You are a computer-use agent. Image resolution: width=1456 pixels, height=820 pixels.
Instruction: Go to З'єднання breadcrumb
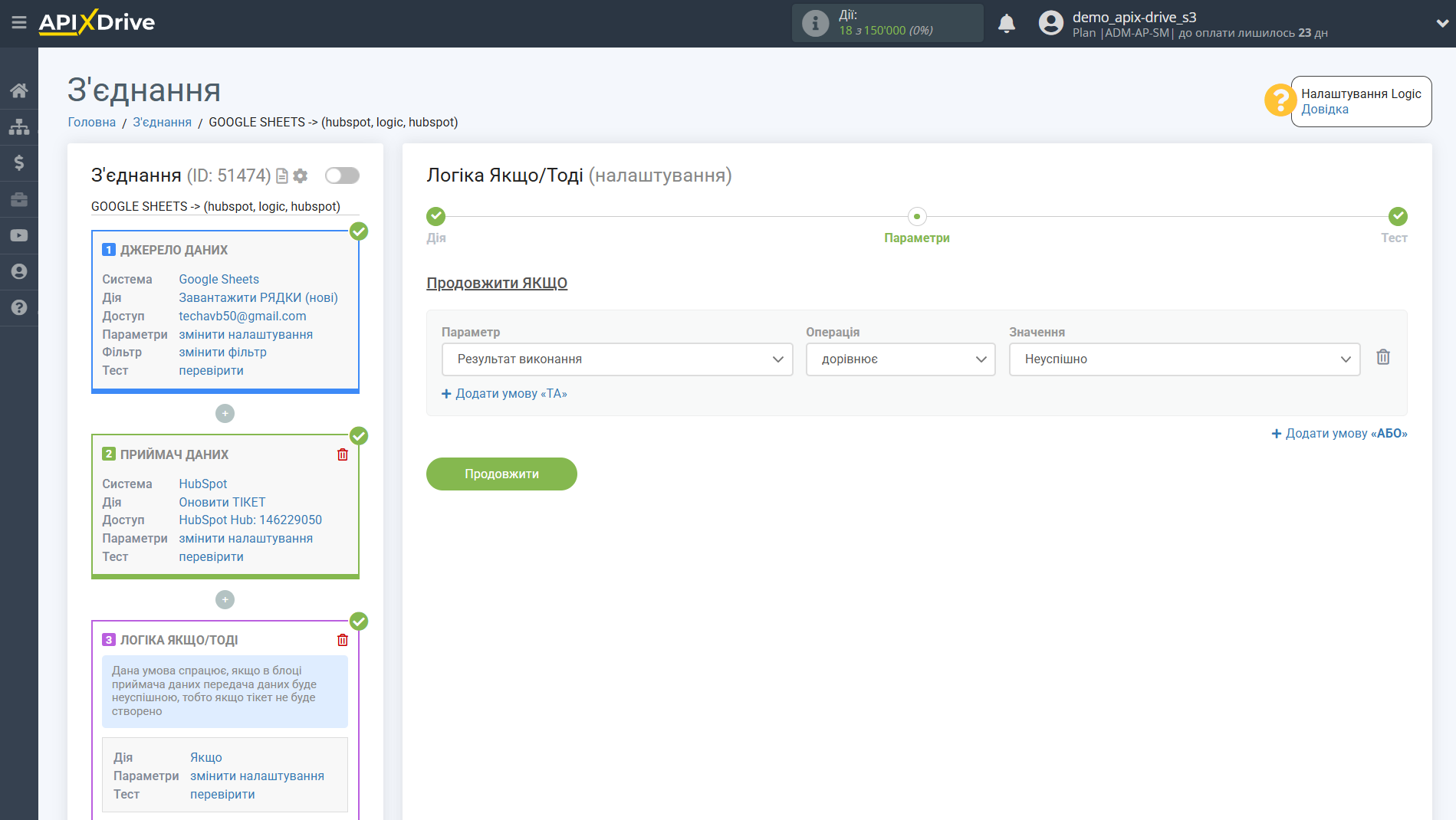162,123
